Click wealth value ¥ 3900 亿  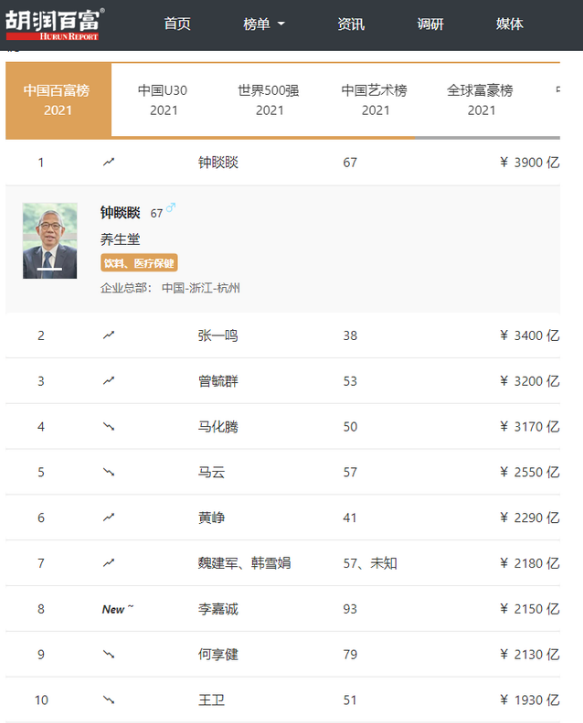(529, 162)
